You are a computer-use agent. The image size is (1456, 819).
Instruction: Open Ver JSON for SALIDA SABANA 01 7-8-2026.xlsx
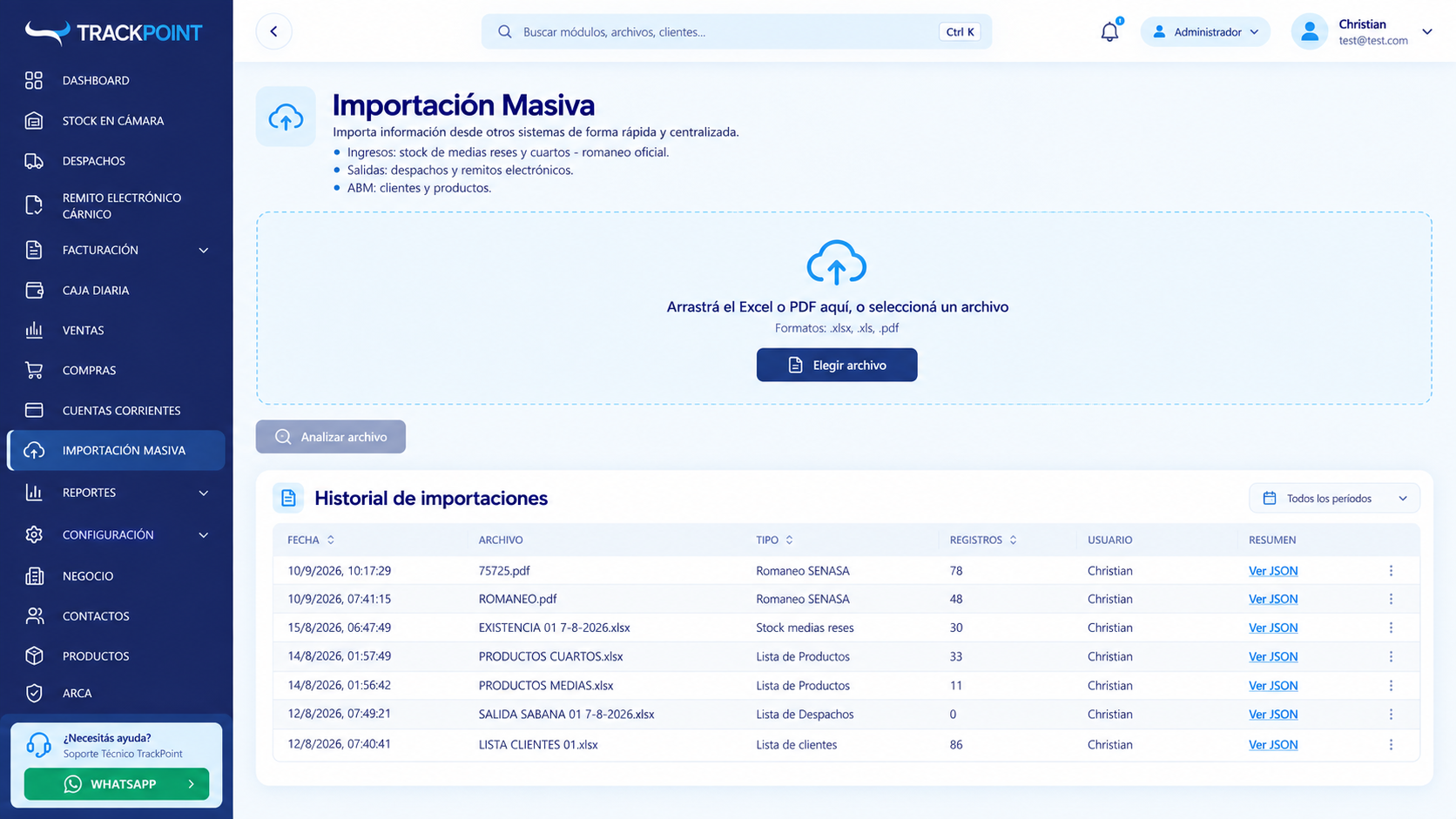pos(1273,714)
